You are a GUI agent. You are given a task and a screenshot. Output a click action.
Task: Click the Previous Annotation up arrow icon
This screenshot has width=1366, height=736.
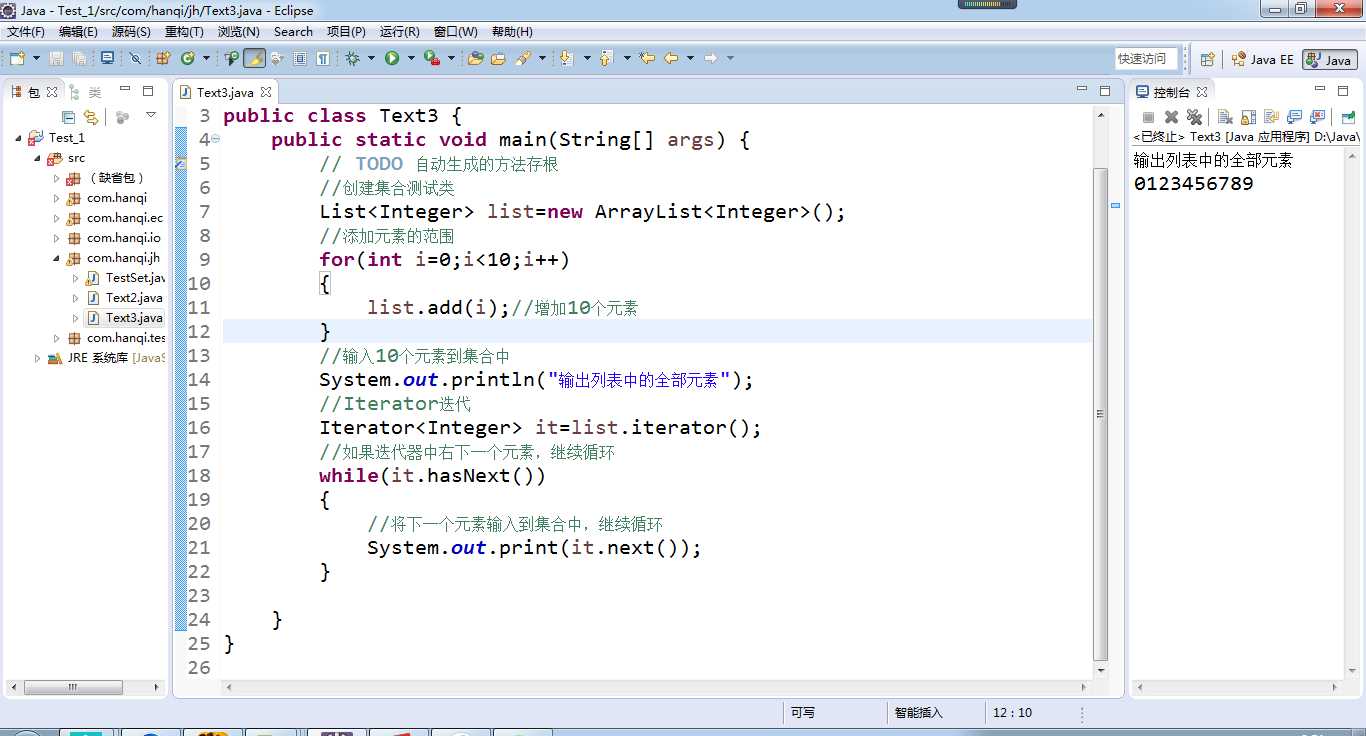click(606, 59)
